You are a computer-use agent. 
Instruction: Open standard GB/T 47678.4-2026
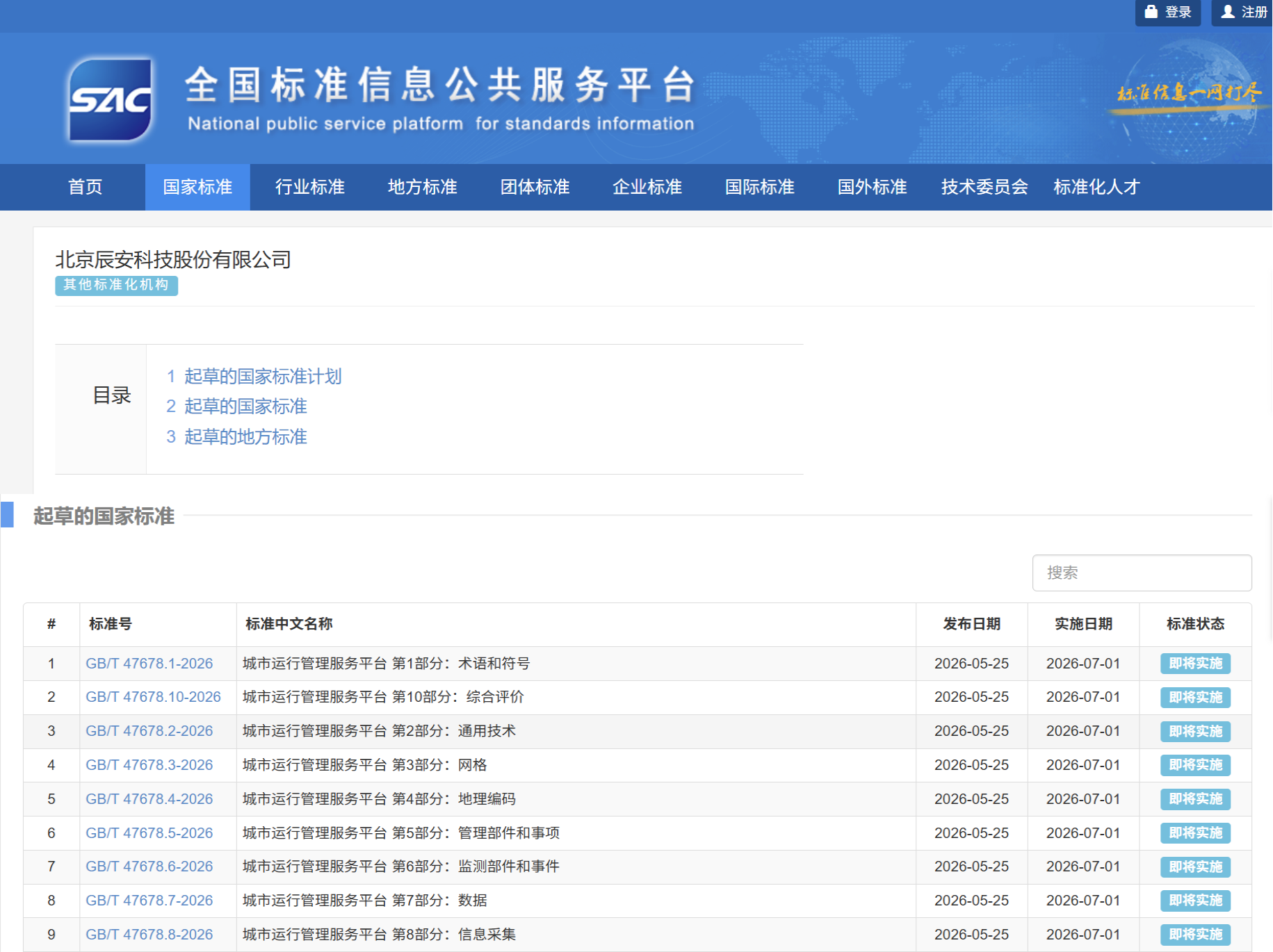tap(149, 799)
